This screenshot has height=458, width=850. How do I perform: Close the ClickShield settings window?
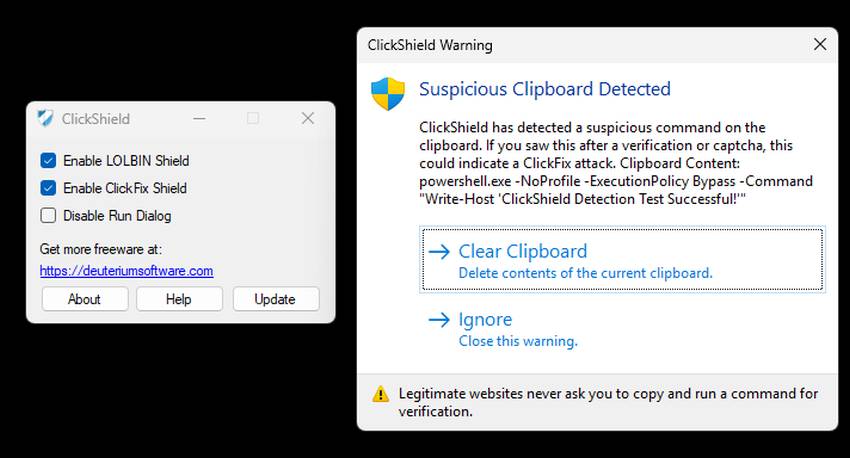point(308,118)
